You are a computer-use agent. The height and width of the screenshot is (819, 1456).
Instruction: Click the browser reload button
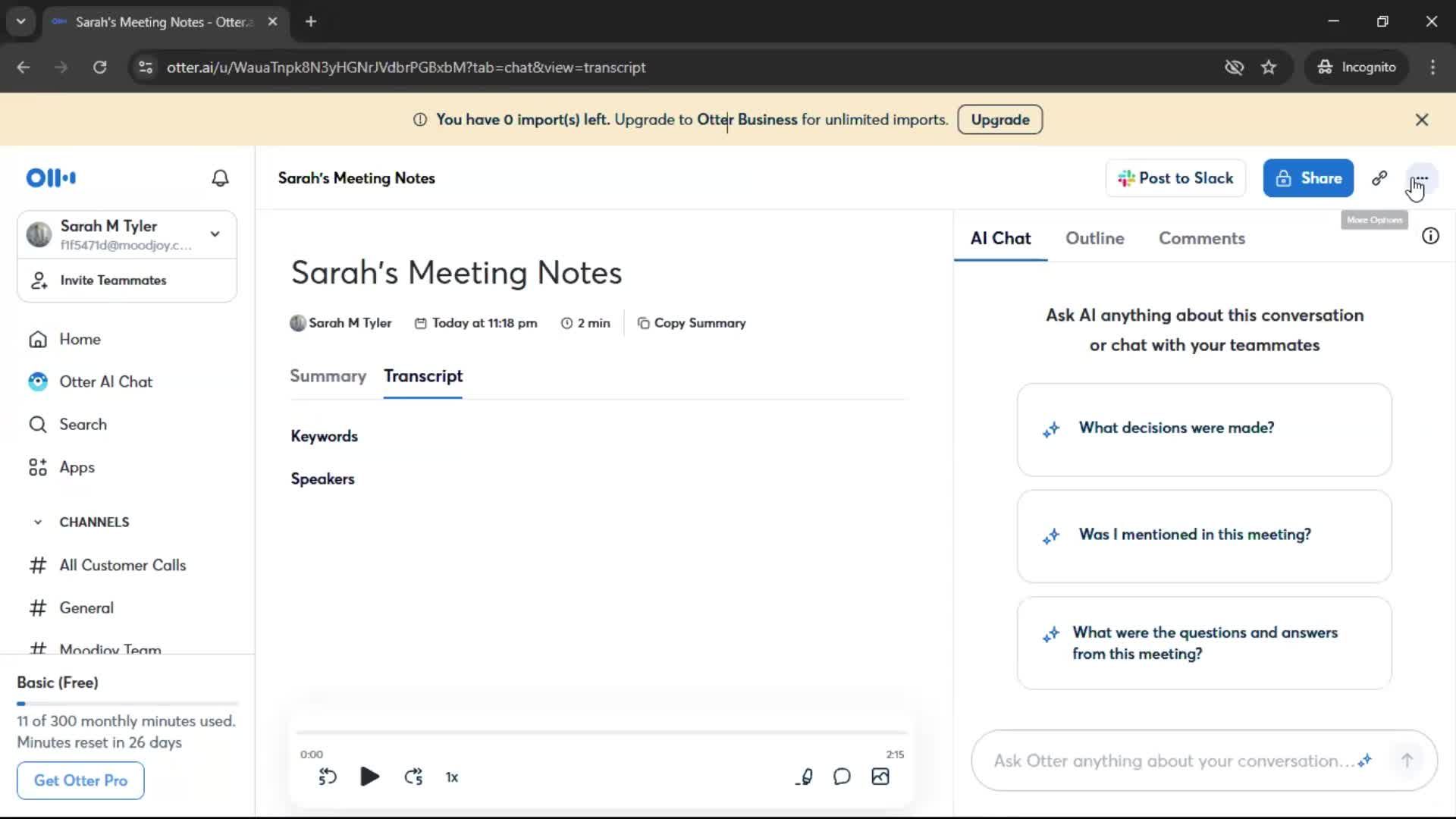point(99,67)
